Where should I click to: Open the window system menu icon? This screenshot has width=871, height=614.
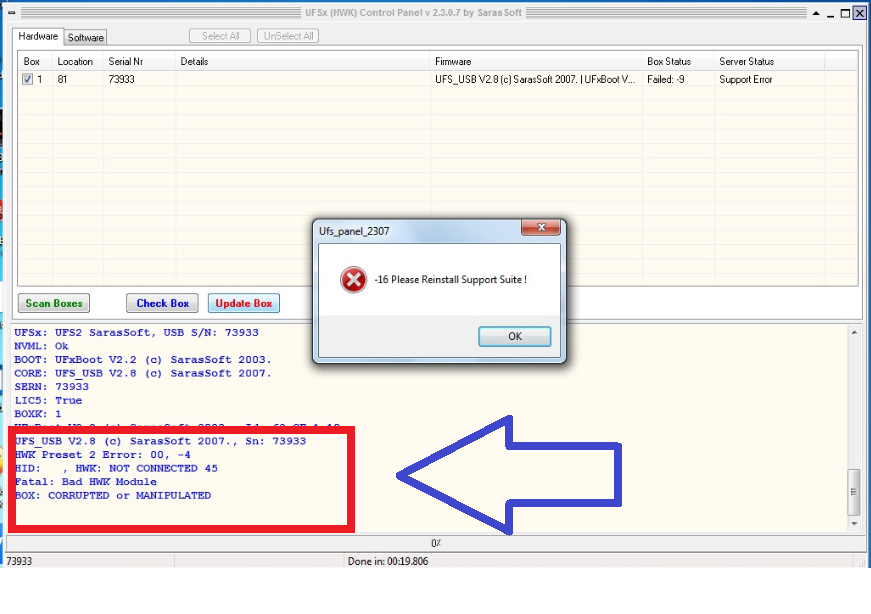11,12
